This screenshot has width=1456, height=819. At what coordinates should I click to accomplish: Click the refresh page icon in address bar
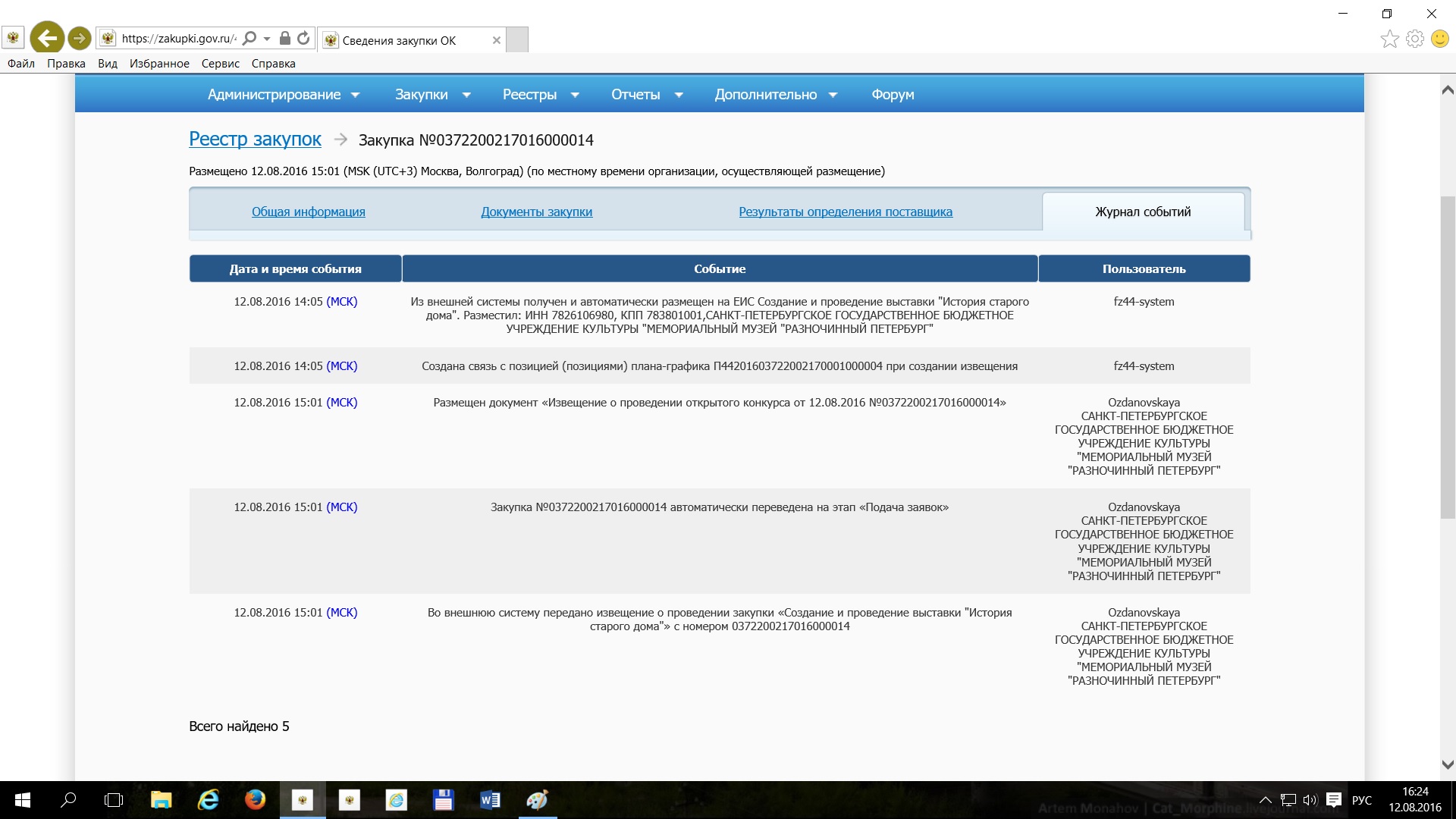[303, 38]
